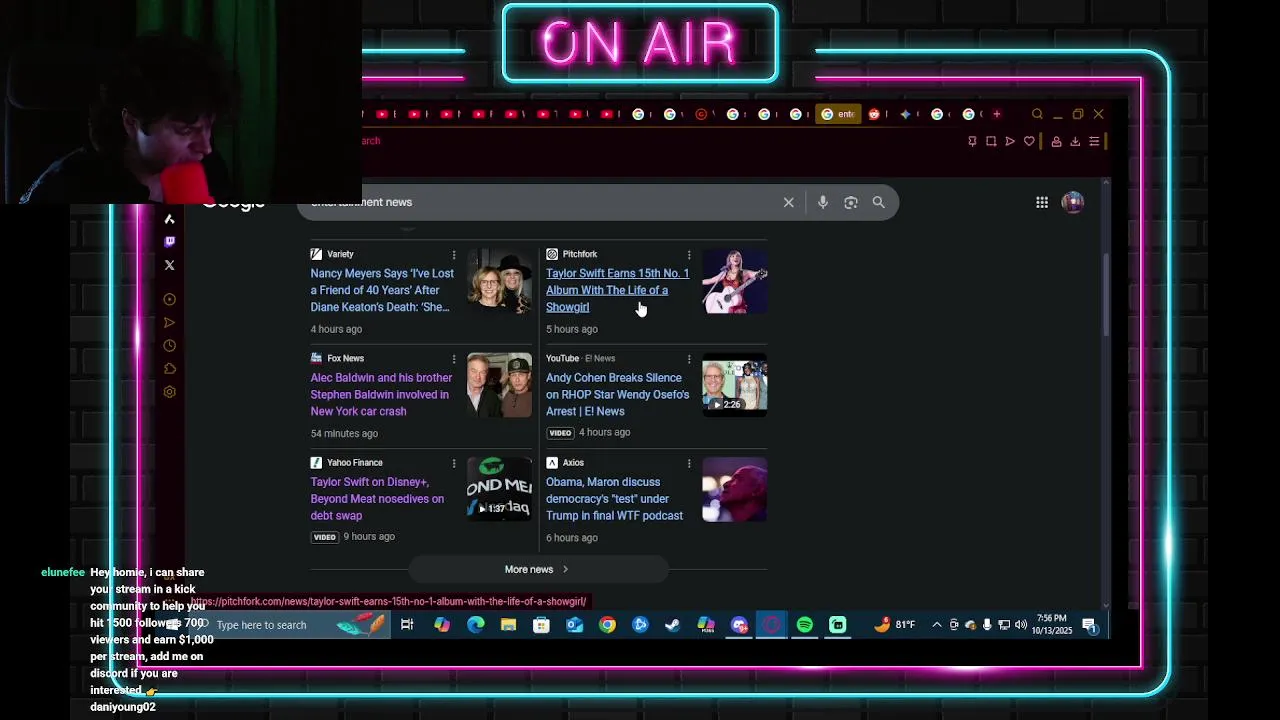Image resolution: width=1280 pixels, height=720 pixels.
Task: Open options menu for Axios article
Action: [x=688, y=463]
